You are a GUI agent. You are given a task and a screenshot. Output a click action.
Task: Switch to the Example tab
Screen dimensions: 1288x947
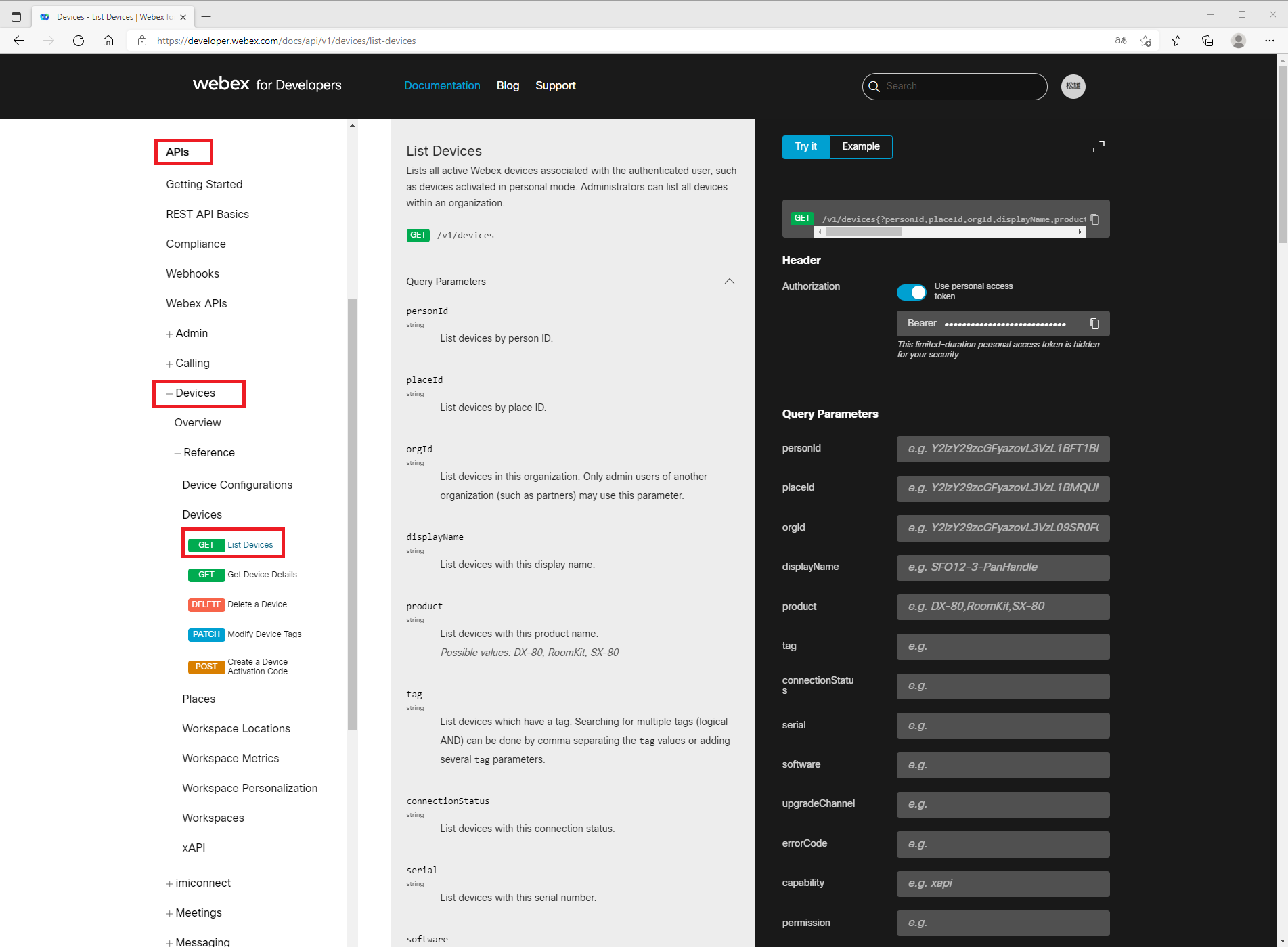coord(861,147)
